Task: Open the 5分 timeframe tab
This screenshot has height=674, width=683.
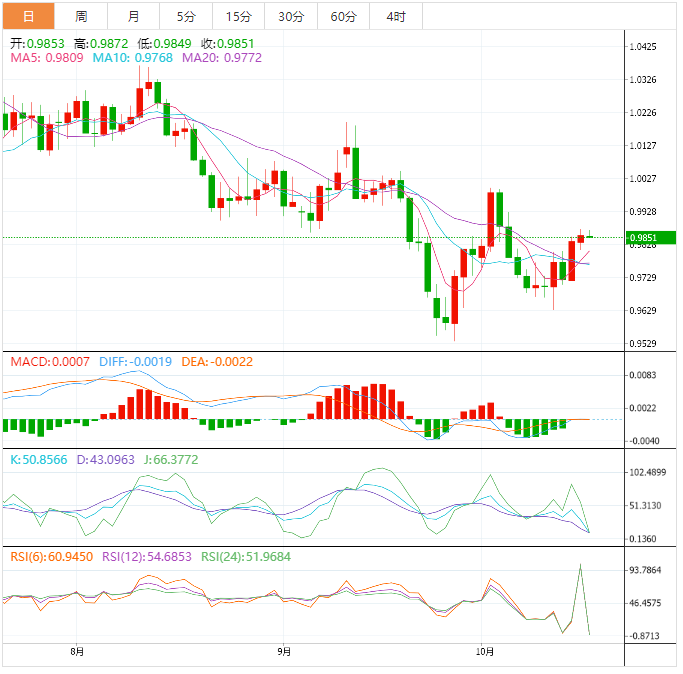Action: tap(186, 17)
